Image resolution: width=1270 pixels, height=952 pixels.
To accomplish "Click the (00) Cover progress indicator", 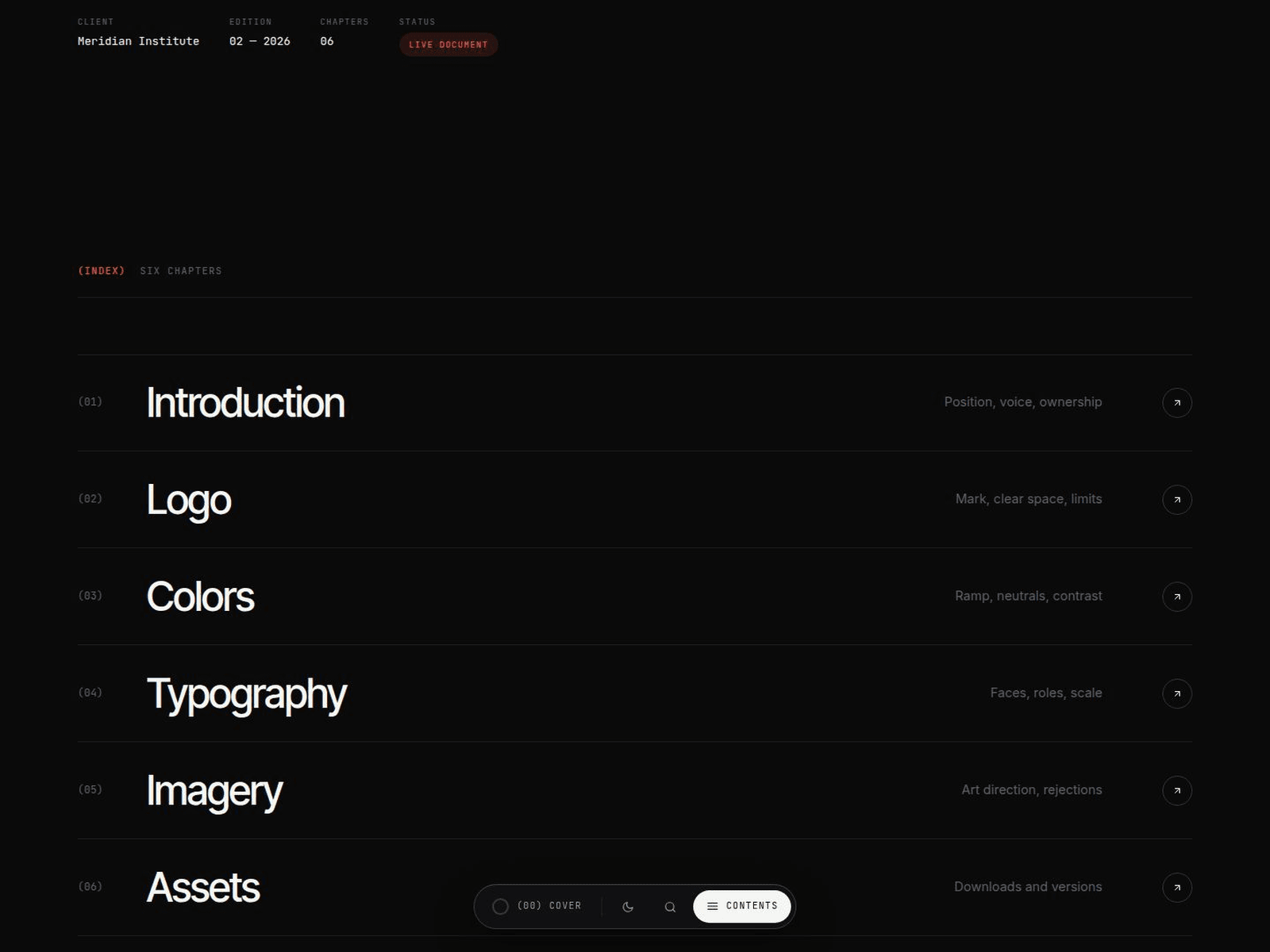I will tap(537, 906).
